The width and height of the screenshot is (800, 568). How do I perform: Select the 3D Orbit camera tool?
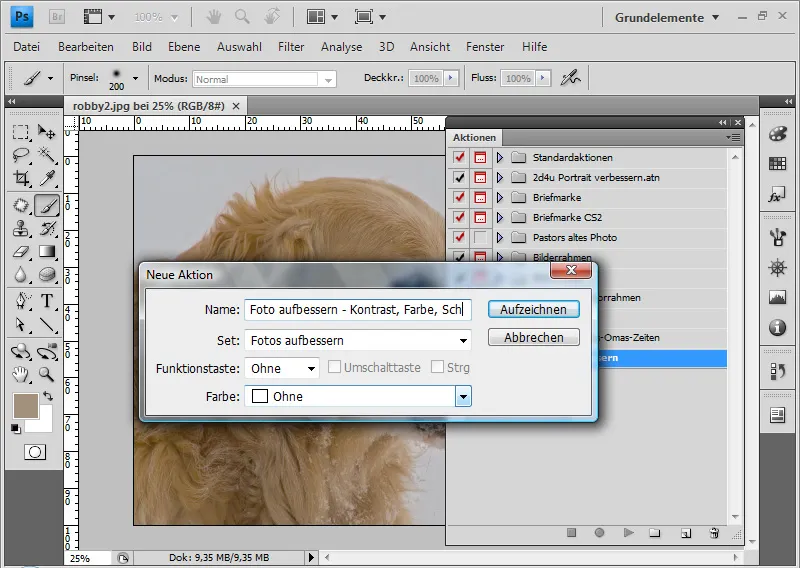[x=47, y=351]
